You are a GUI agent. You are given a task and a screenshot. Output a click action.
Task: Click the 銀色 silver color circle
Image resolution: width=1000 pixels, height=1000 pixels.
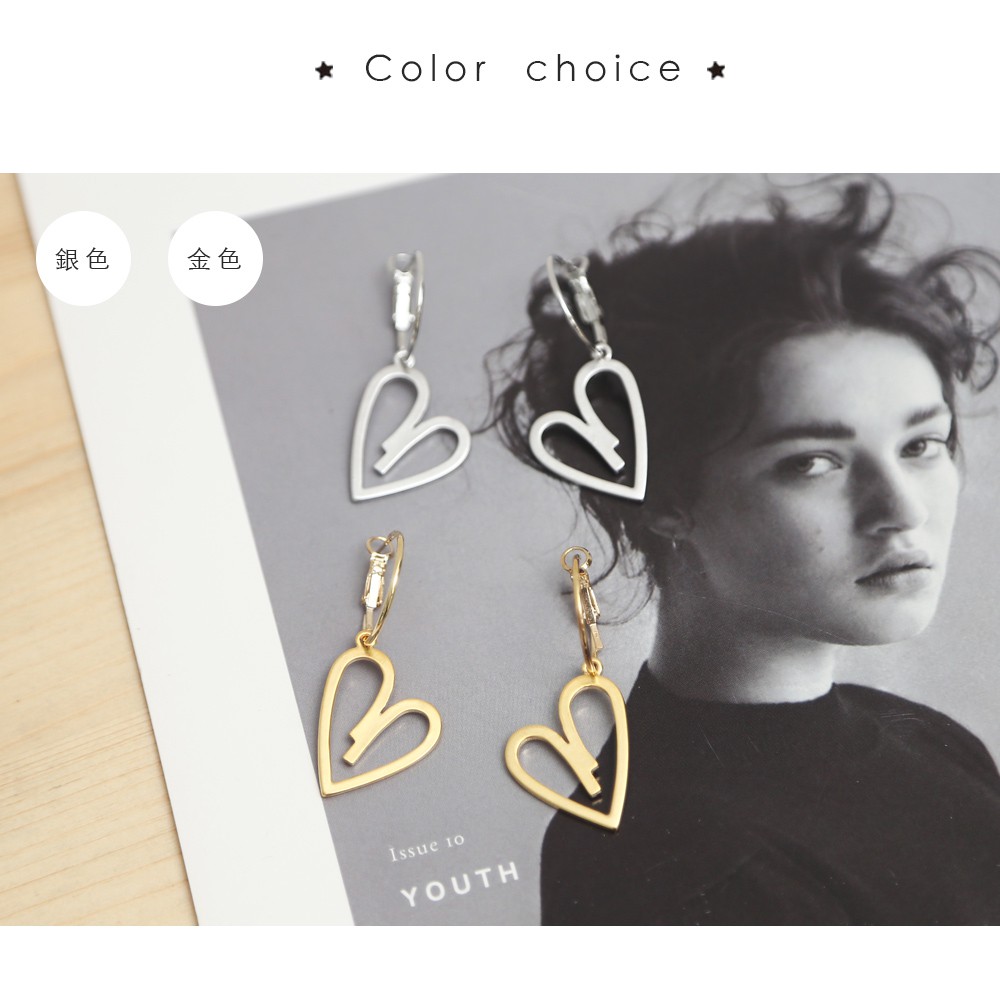83,259
